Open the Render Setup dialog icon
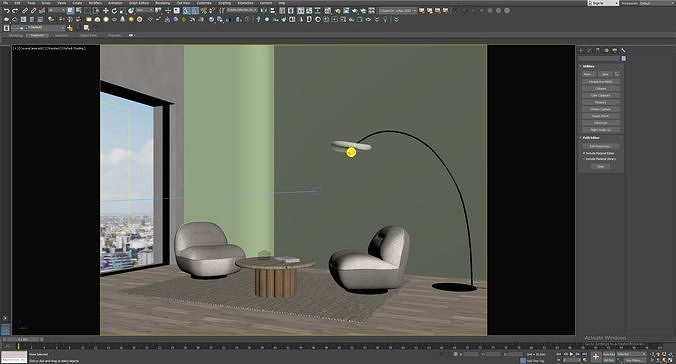676x364 pixels. pos(338,10)
